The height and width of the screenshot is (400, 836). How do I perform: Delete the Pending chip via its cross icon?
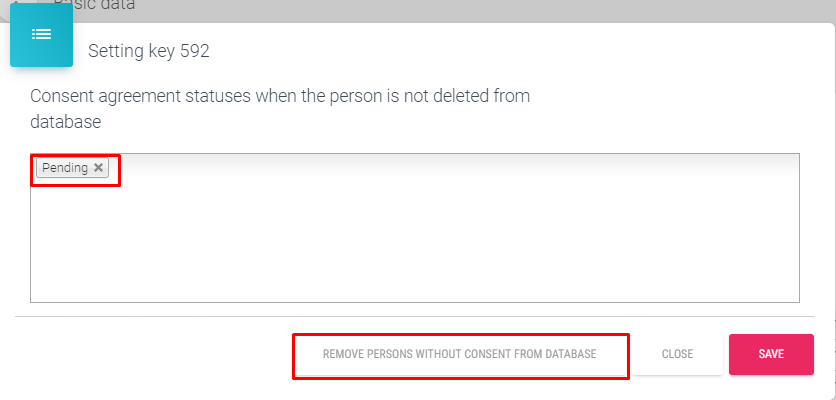(98, 168)
